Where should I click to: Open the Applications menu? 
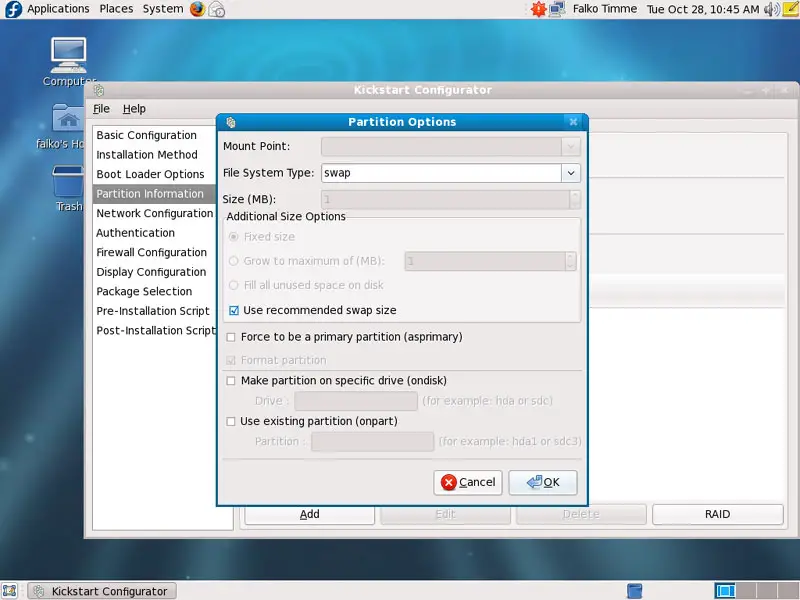(x=58, y=9)
